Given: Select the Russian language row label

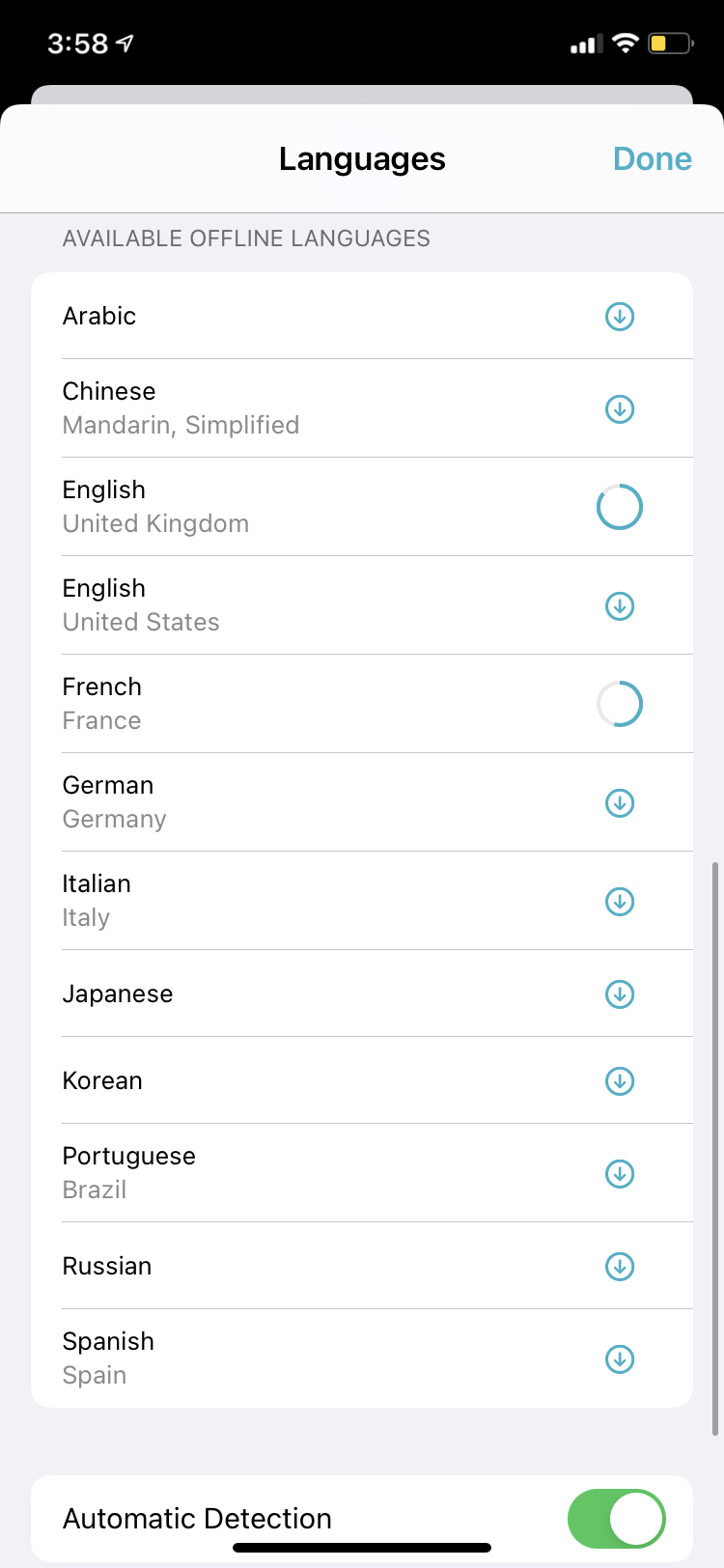Looking at the screenshot, I should (x=107, y=1267).
